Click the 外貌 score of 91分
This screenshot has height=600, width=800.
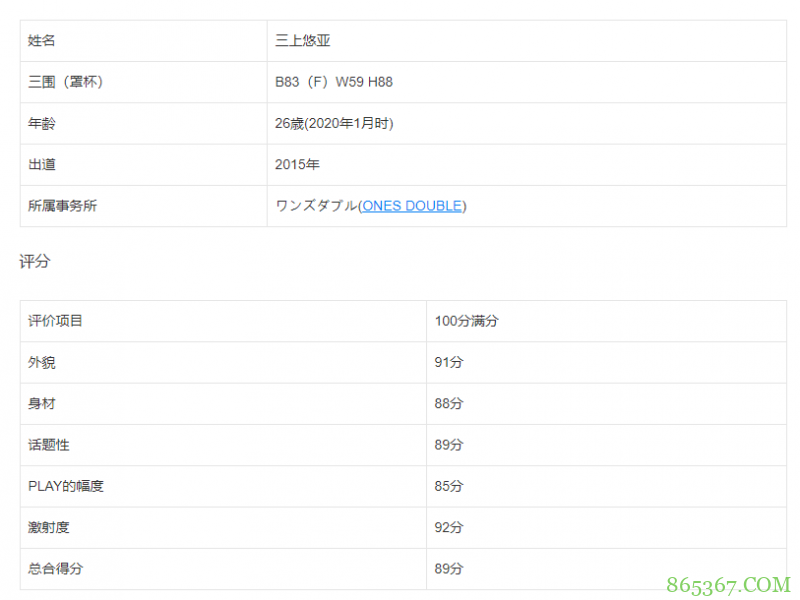point(449,362)
